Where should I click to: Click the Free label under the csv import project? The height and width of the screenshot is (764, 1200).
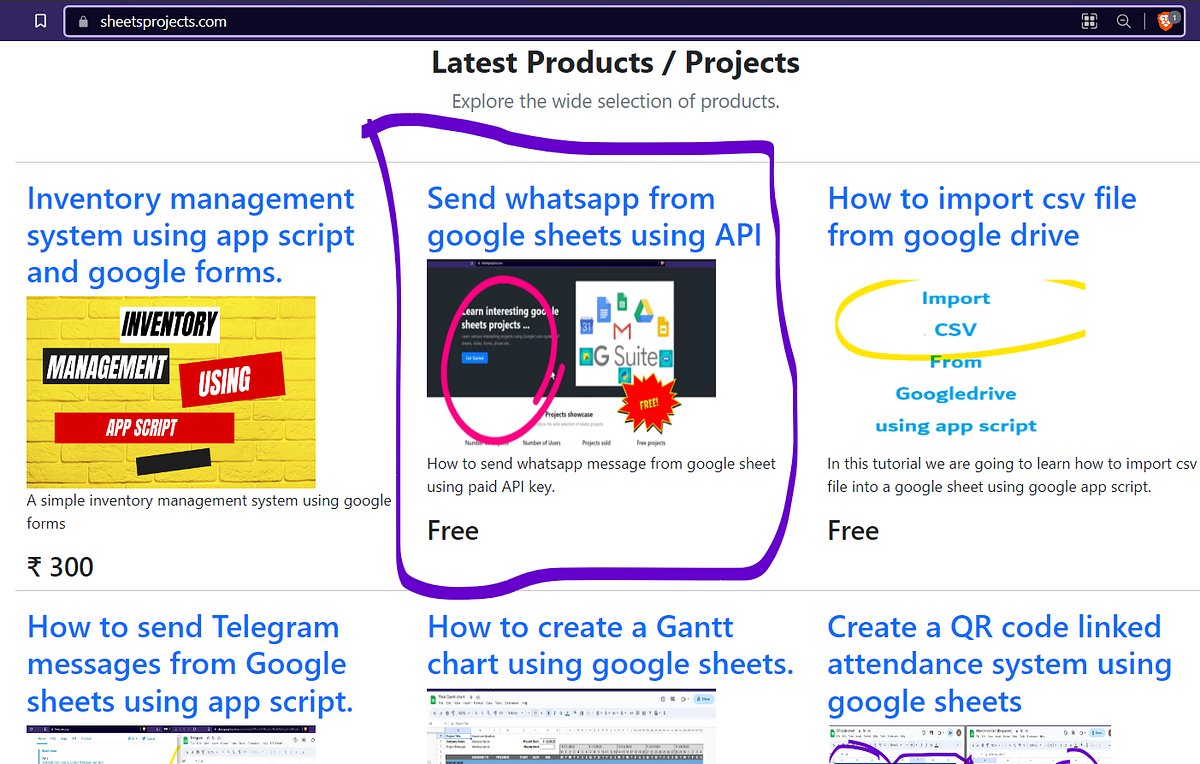click(x=853, y=531)
